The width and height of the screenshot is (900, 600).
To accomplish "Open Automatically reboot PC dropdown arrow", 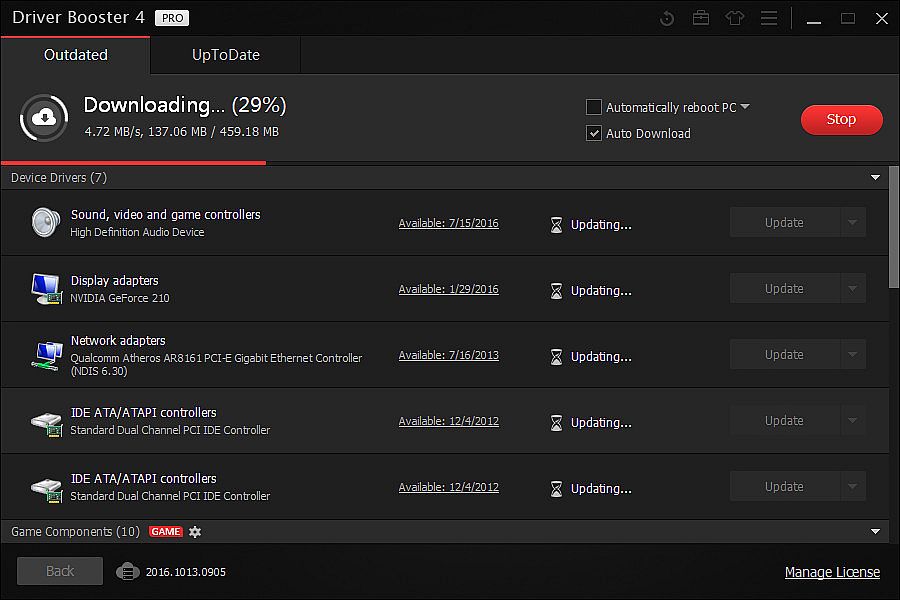I will (x=745, y=107).
